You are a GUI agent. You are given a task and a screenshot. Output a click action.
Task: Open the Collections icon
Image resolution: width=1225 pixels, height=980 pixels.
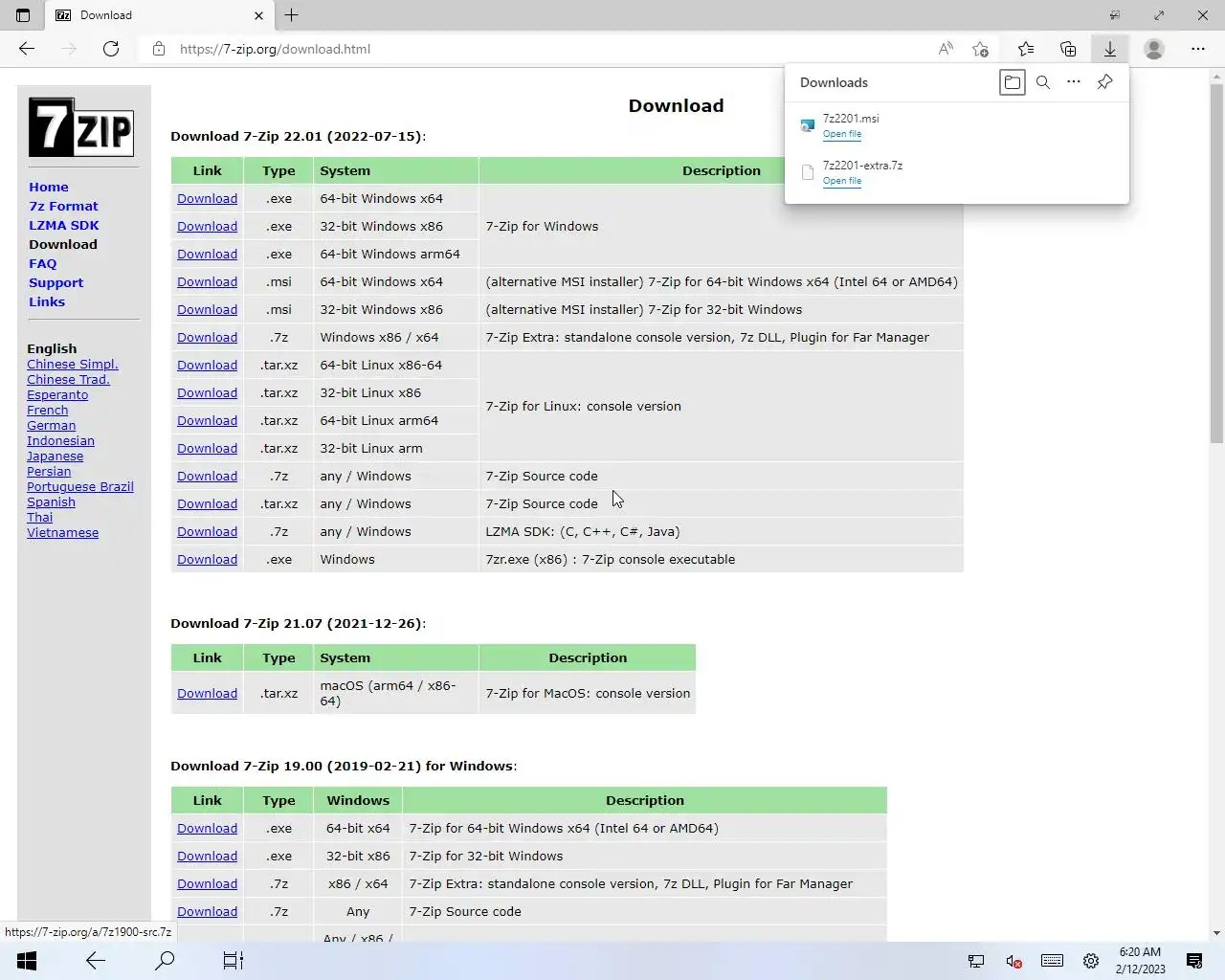click(x=1068, y=49)
